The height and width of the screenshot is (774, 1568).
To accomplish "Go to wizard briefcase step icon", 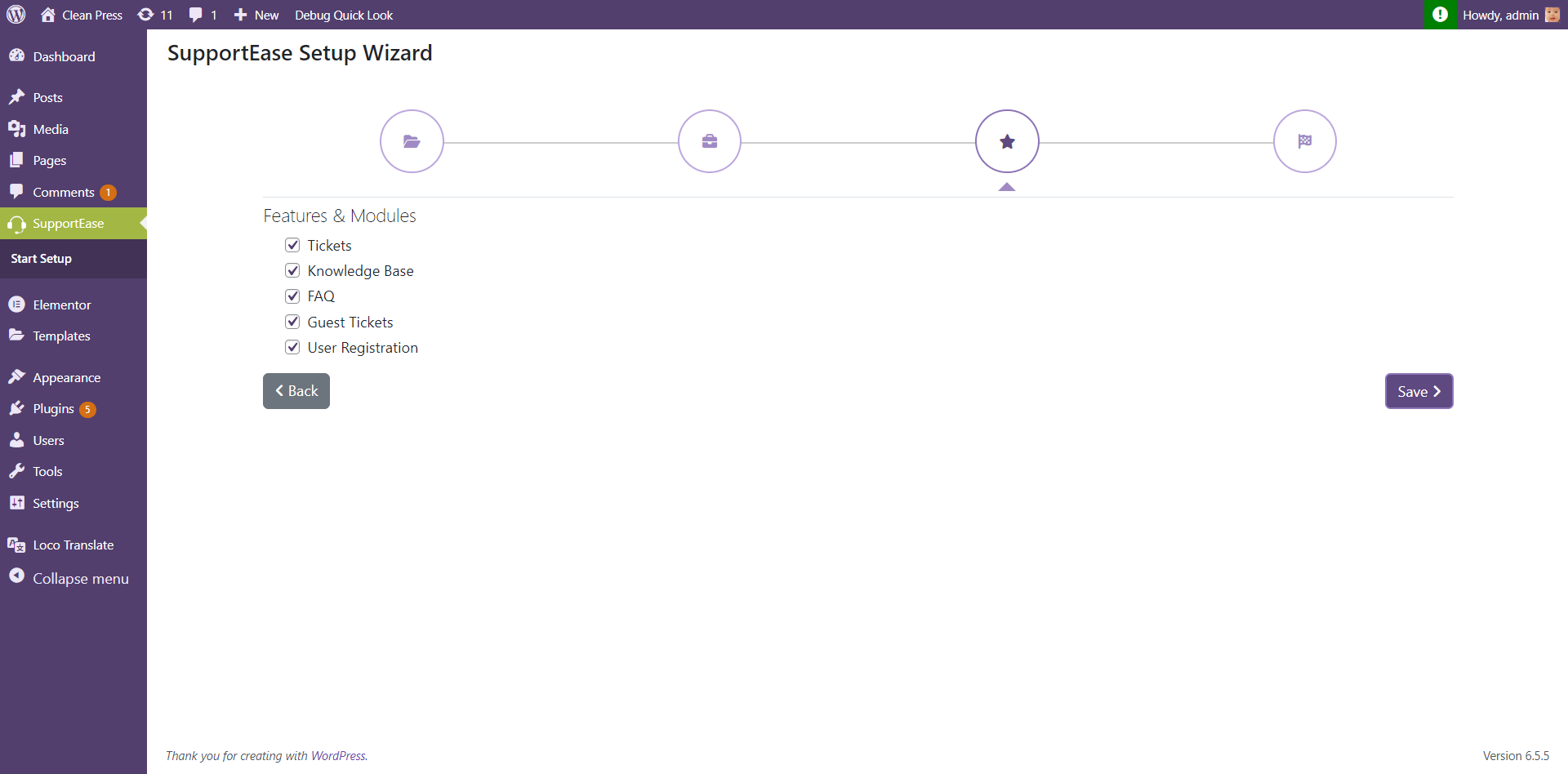I will pos(710,141).
